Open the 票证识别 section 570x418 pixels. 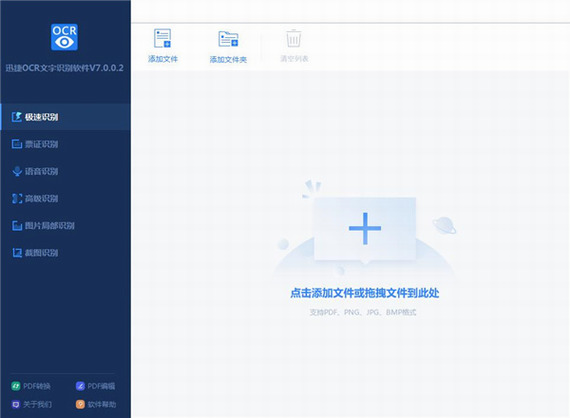tap(65, 144)
